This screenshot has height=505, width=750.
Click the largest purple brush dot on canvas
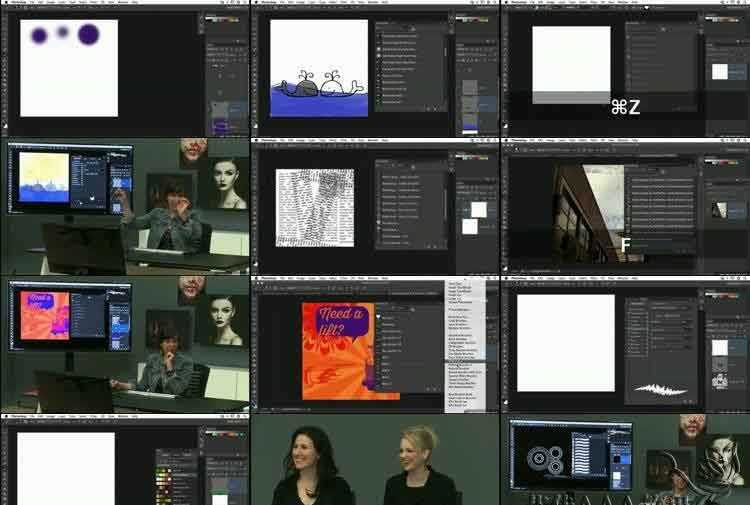point(88,35)
